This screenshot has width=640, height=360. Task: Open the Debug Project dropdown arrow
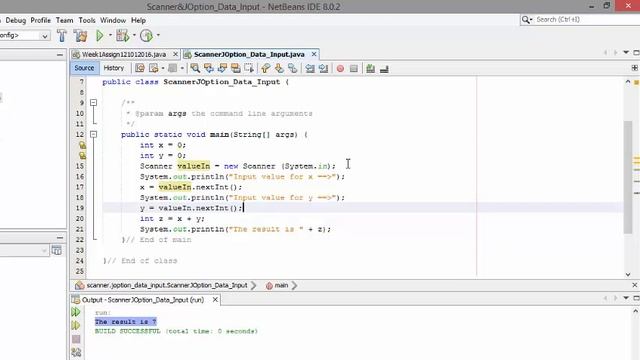point(134,36)
